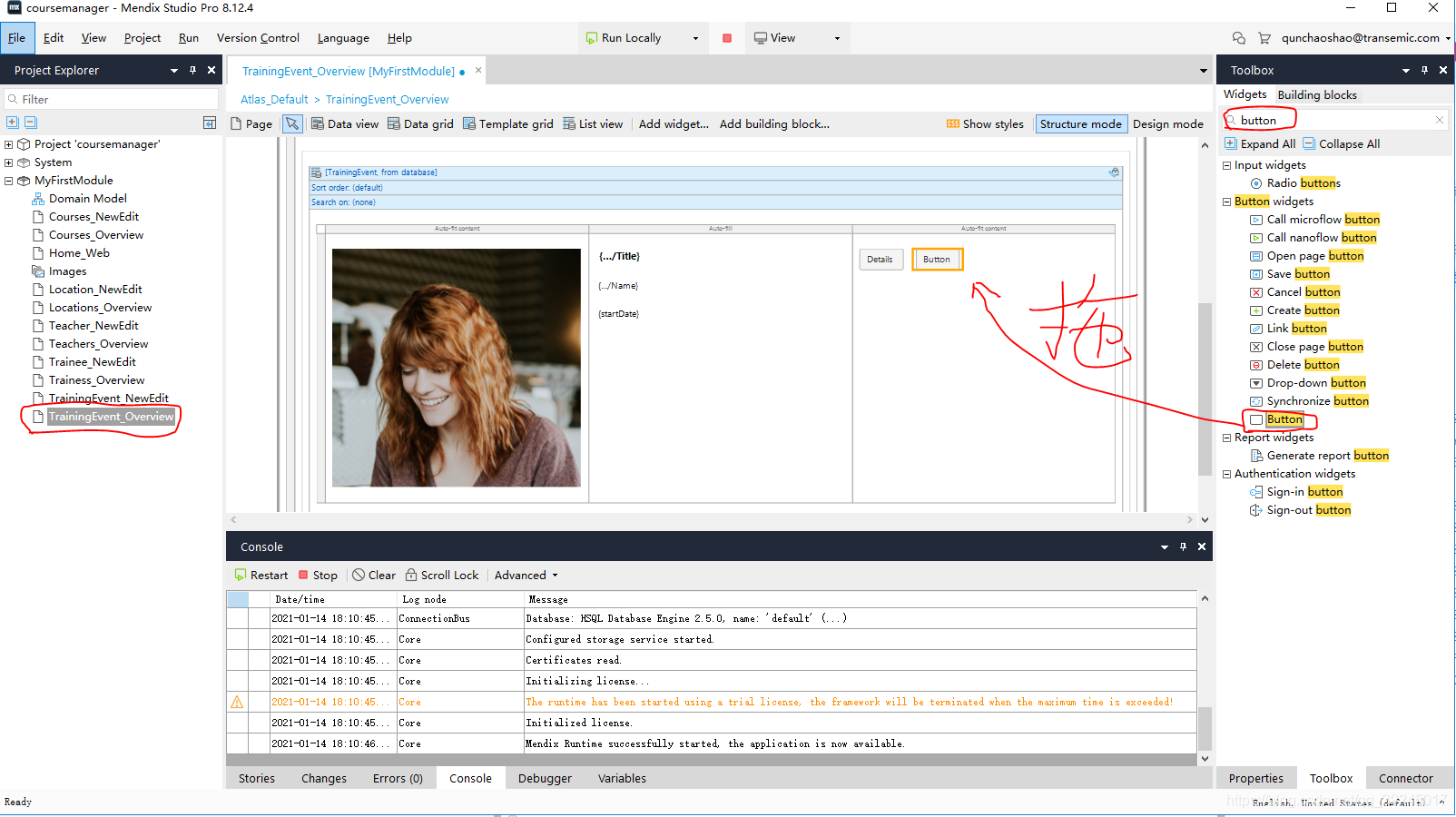Expand the Project 'coursemanager' tree node
1456x817 pixels.
point(9,144)
